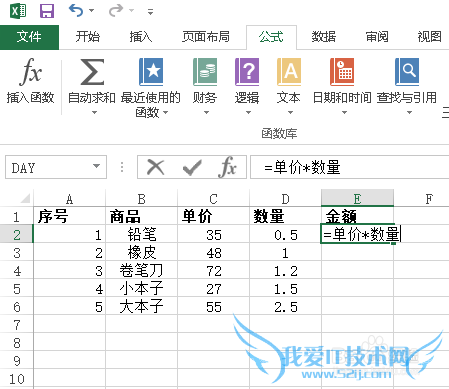449x389 pixels.
Task: Open the 文件 (File) tab
Action: point(29,37)
